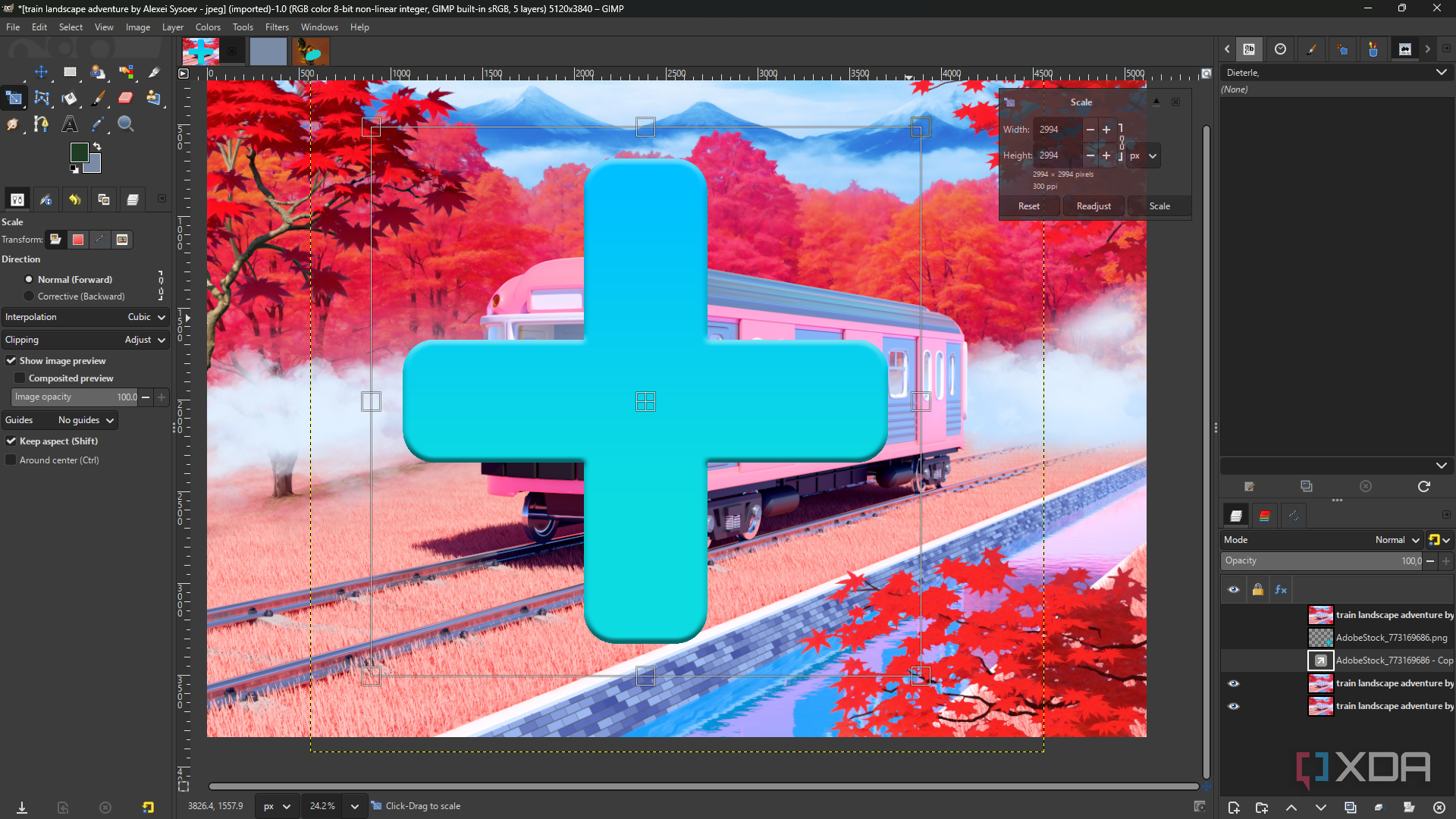
Task: Swap foreground and background colors
Action: coord(97,146)
